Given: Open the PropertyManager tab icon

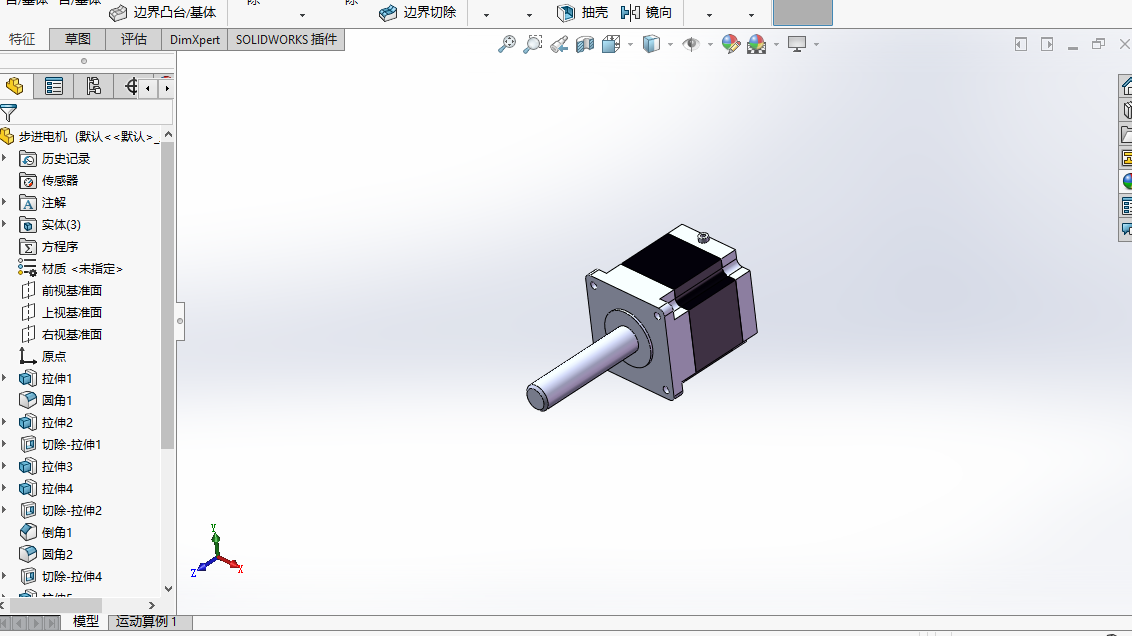Looking at the screenshot, I should [53, 87].
